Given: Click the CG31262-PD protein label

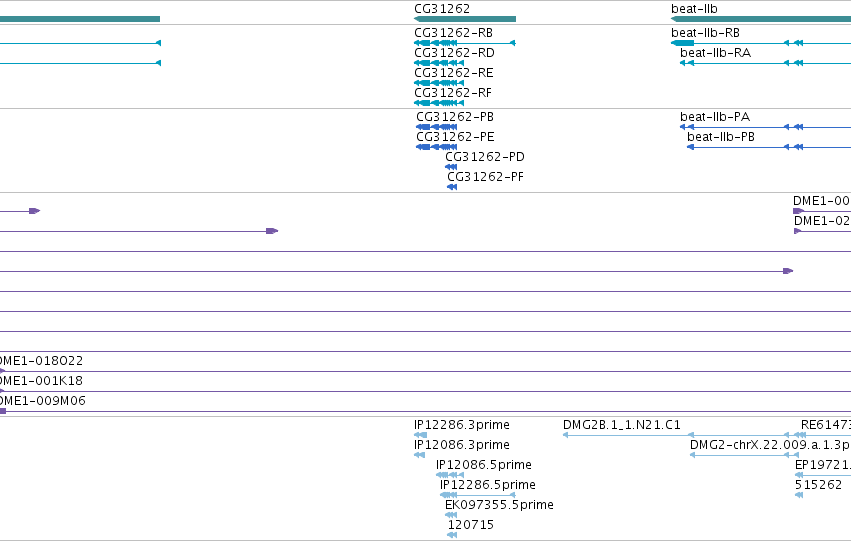Looking at the screenshot, I should coord(485,157).
